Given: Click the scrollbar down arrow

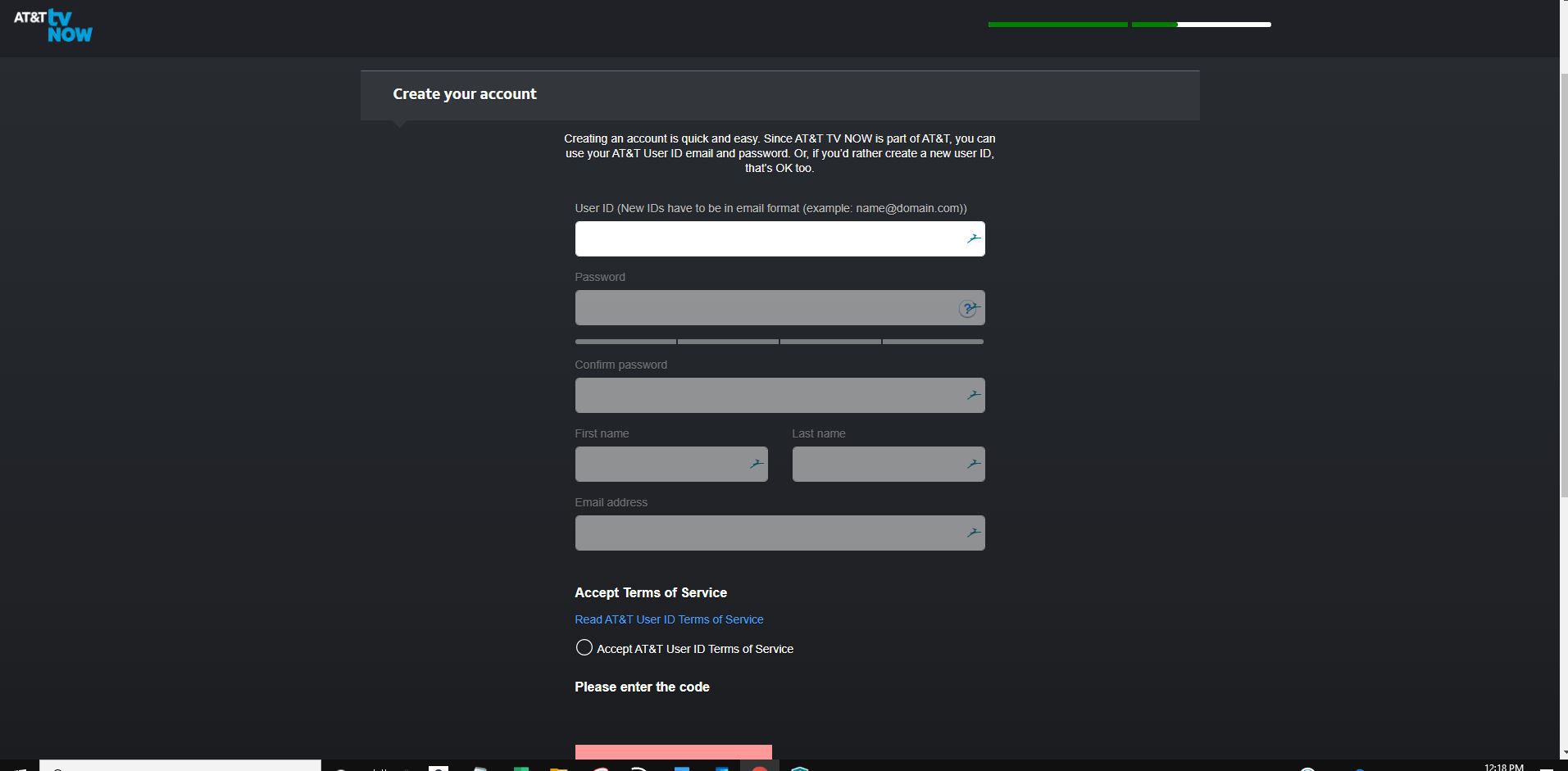Looking at the screenshot, I should click(x=1563, y=752).
